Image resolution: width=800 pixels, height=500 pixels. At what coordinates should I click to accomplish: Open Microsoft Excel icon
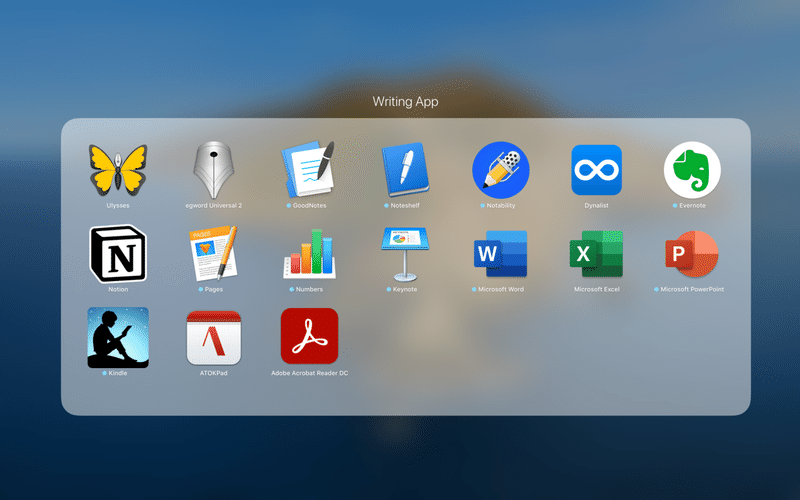coord(596,254)
